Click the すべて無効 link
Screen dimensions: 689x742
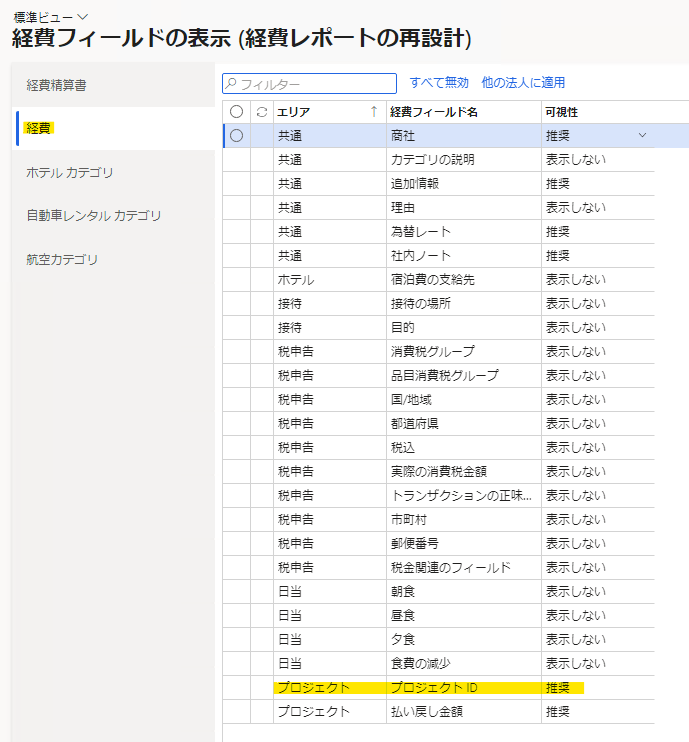click(439, 83)
